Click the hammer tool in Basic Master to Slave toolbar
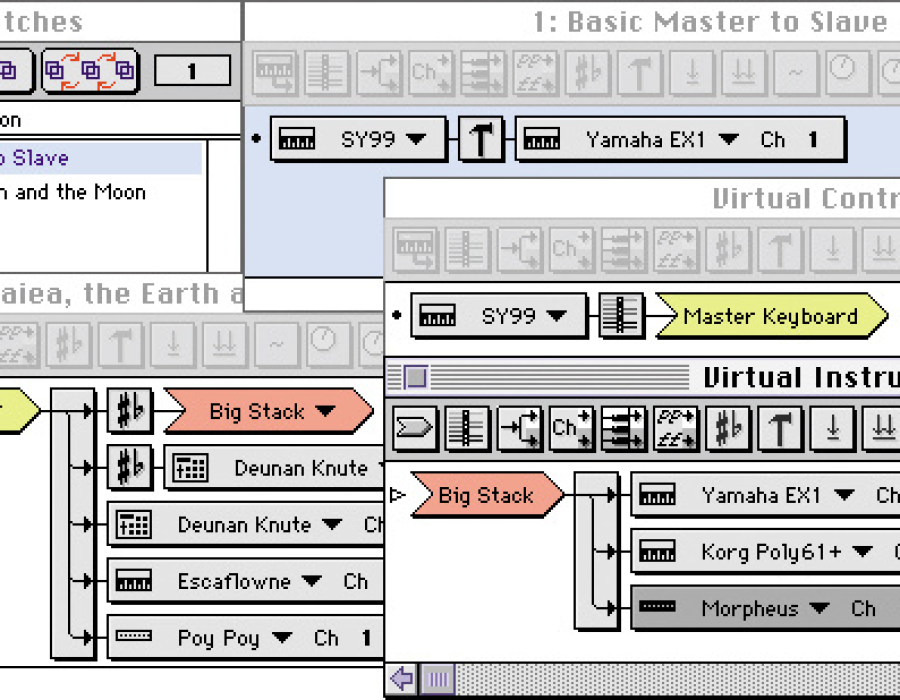 click(639, 73)
